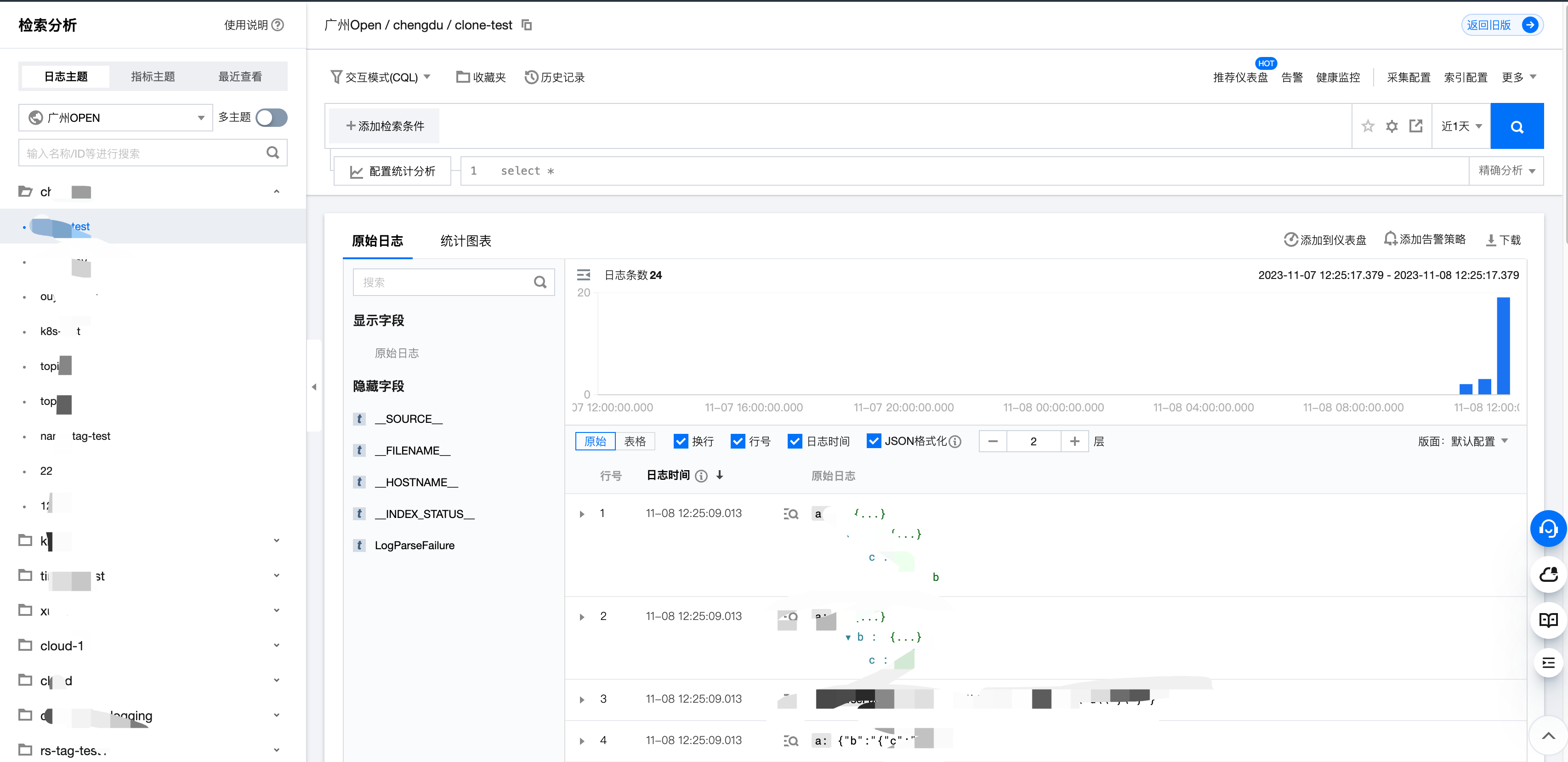Increase JSON level with plus stepper

pos(1074,441)
